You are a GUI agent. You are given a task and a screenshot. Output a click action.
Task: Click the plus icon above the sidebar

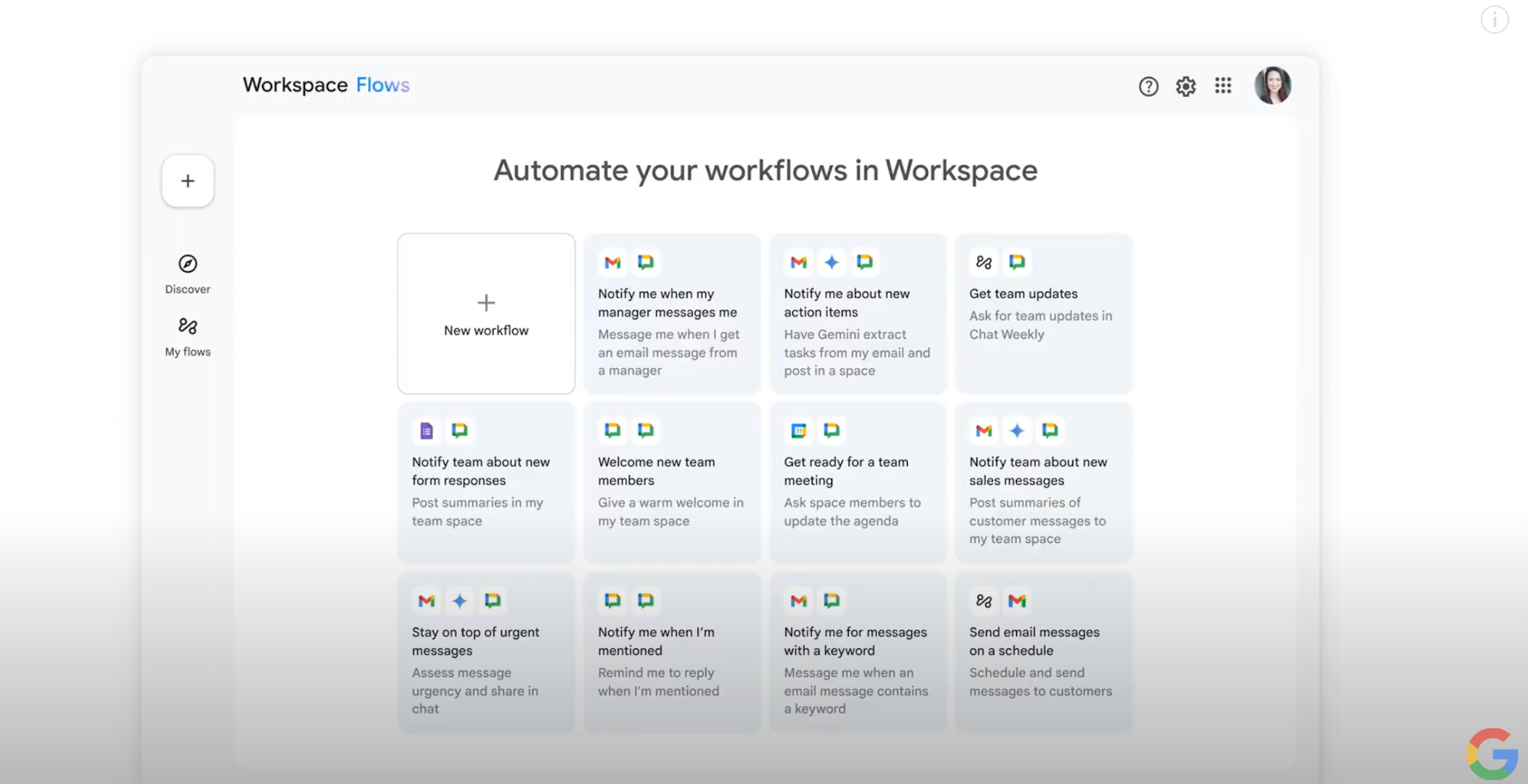coord(188,181)
